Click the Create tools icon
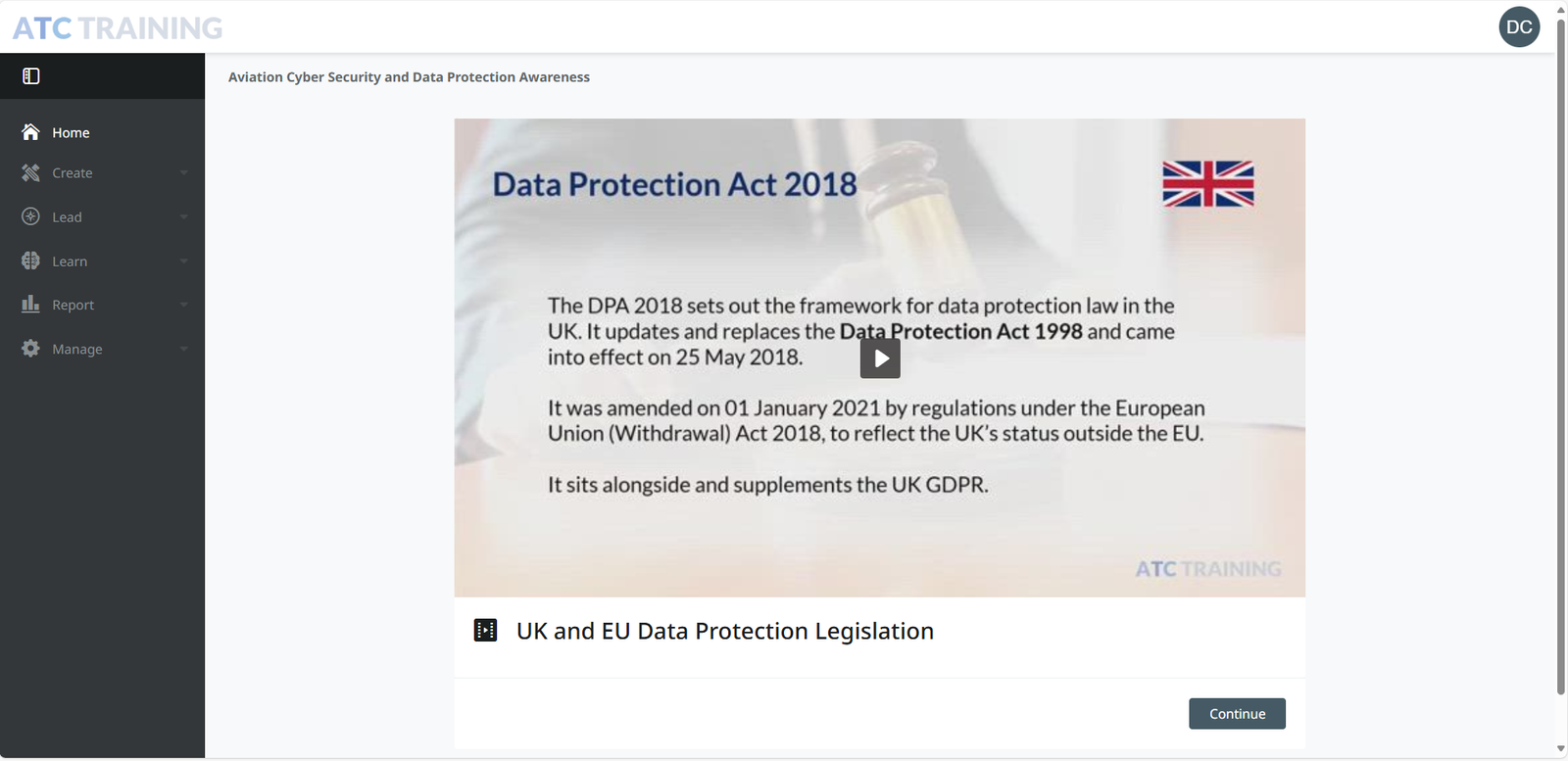 point(30,173)
